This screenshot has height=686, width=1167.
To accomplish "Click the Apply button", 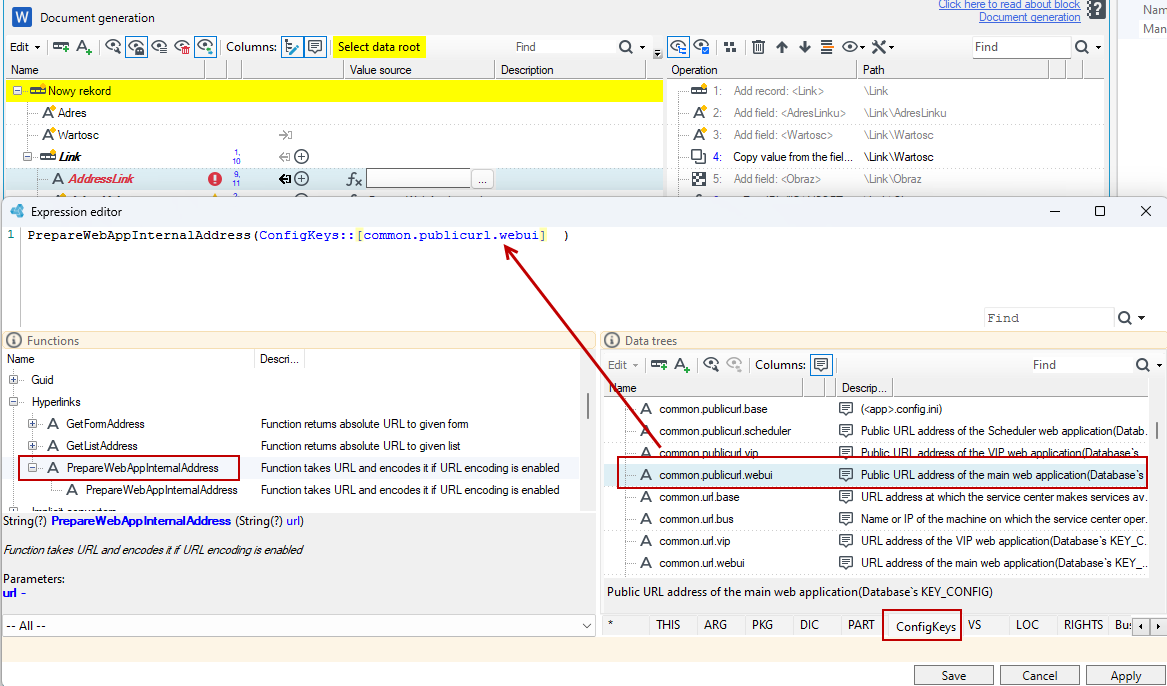I will pos(1126,676).
